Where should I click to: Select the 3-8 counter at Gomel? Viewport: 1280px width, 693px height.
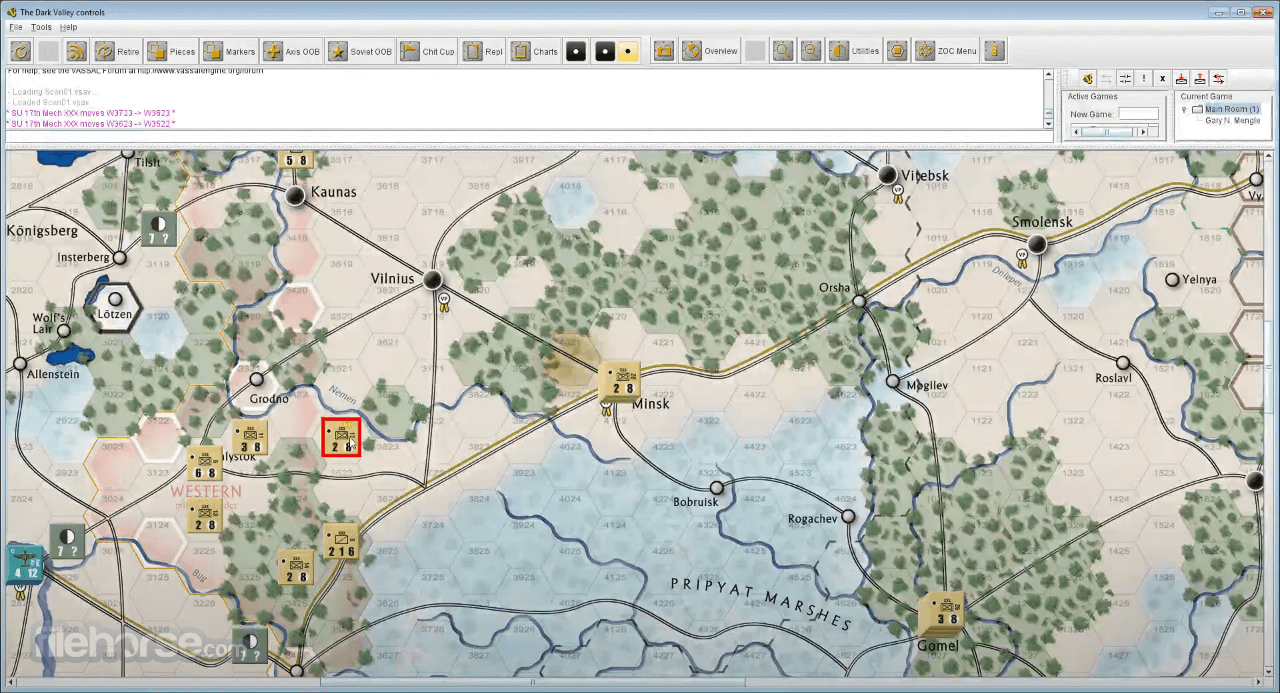pyautogui.click(x=942, y=613)
